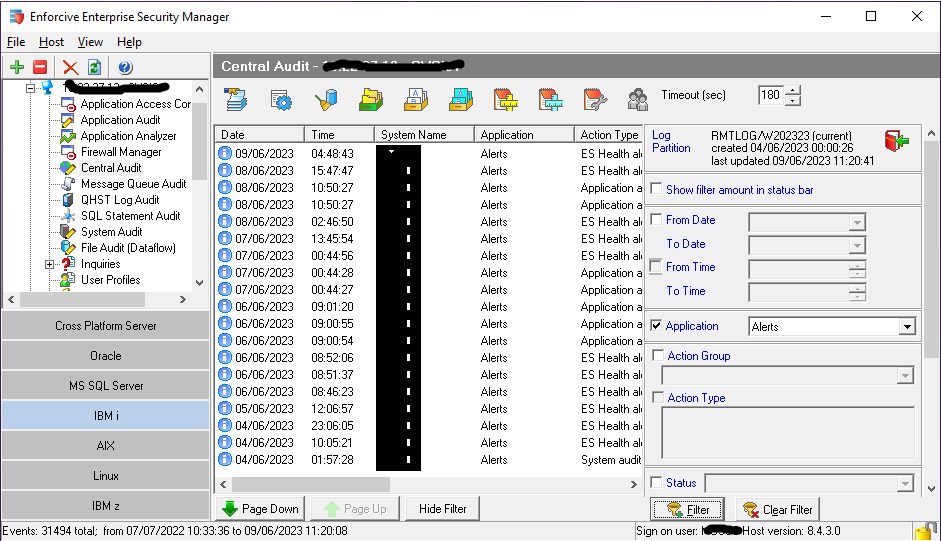Click the yellow A-B card drawer icon
The width and height of the screenshot is (941, 541).
[x=416, y=100]
